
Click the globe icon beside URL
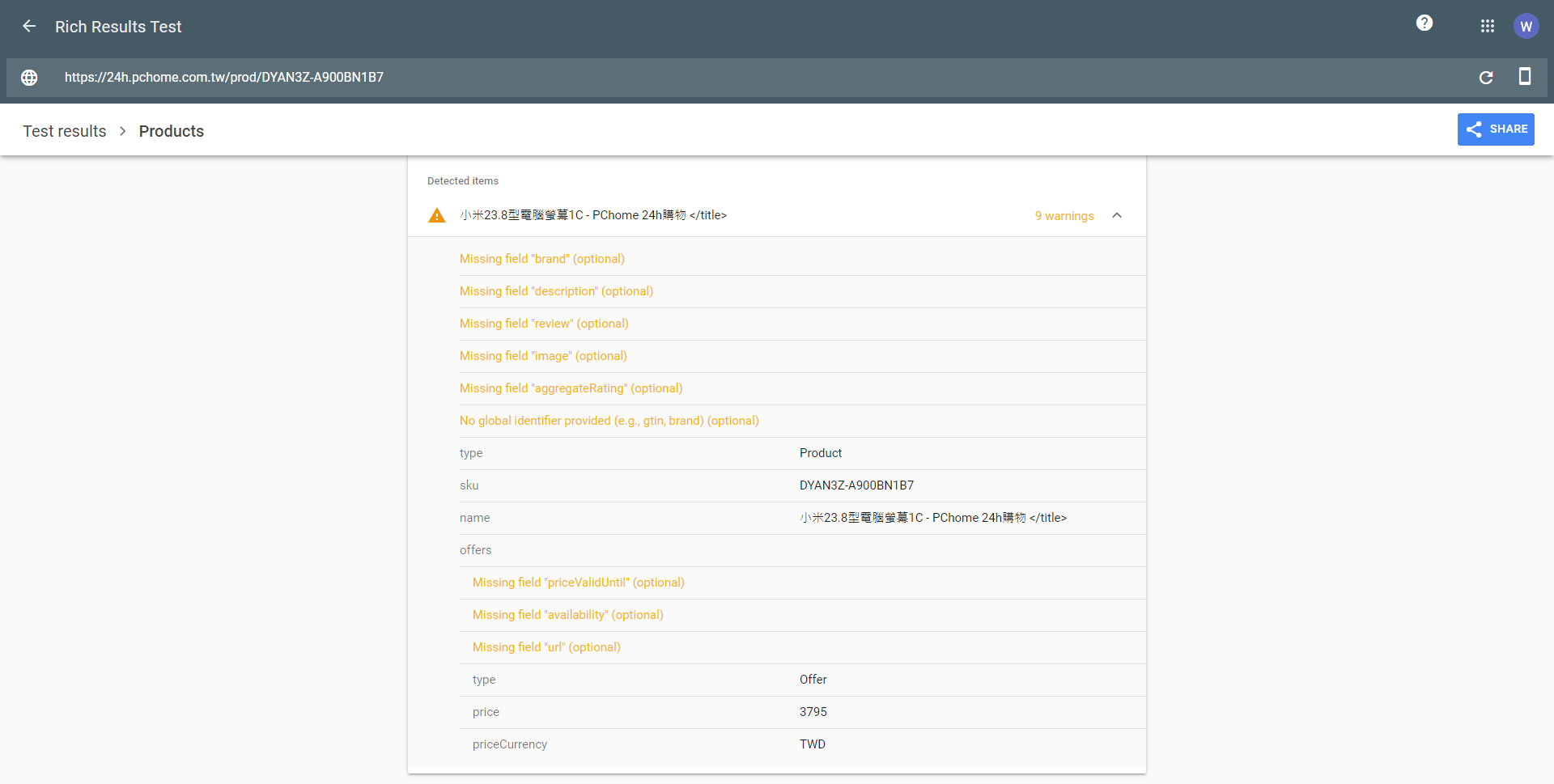29,78
